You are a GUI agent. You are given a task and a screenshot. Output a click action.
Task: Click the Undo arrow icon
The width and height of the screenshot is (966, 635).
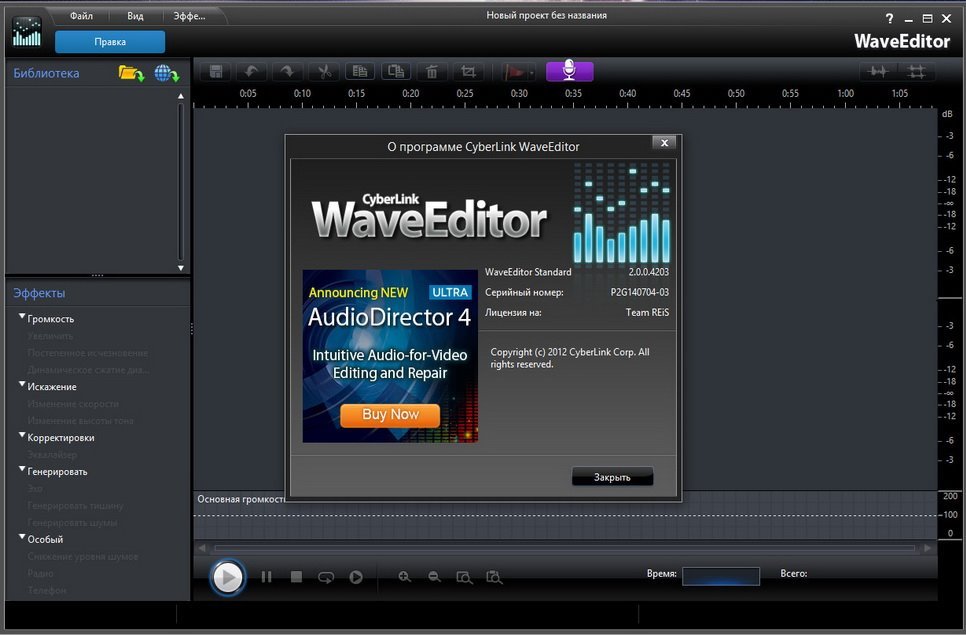point(251,71)
